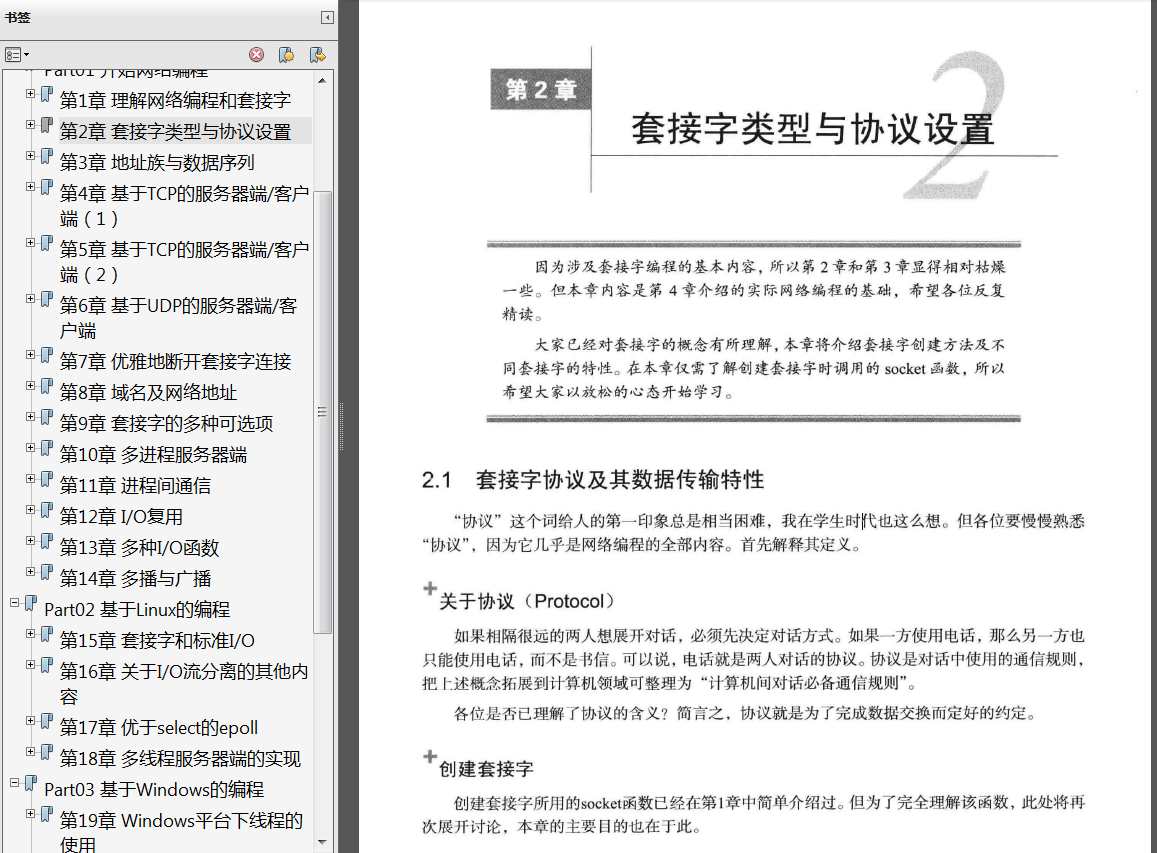Click subheading 关于协议（Protocol）
This screenshot has height=853, width=1157.
(x=527, y=601)
